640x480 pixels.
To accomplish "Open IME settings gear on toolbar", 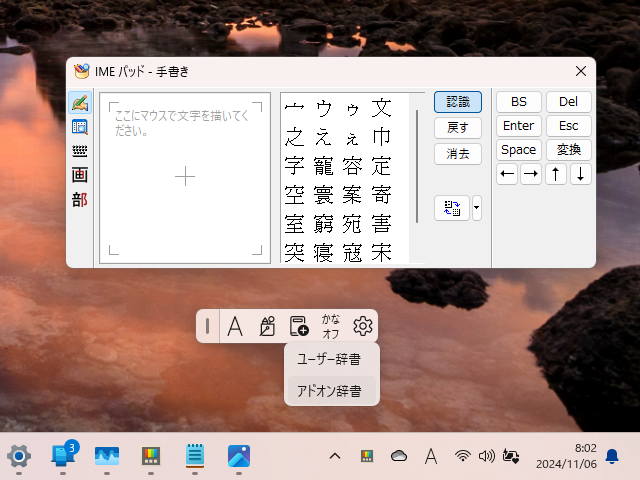I will (362, 326).
